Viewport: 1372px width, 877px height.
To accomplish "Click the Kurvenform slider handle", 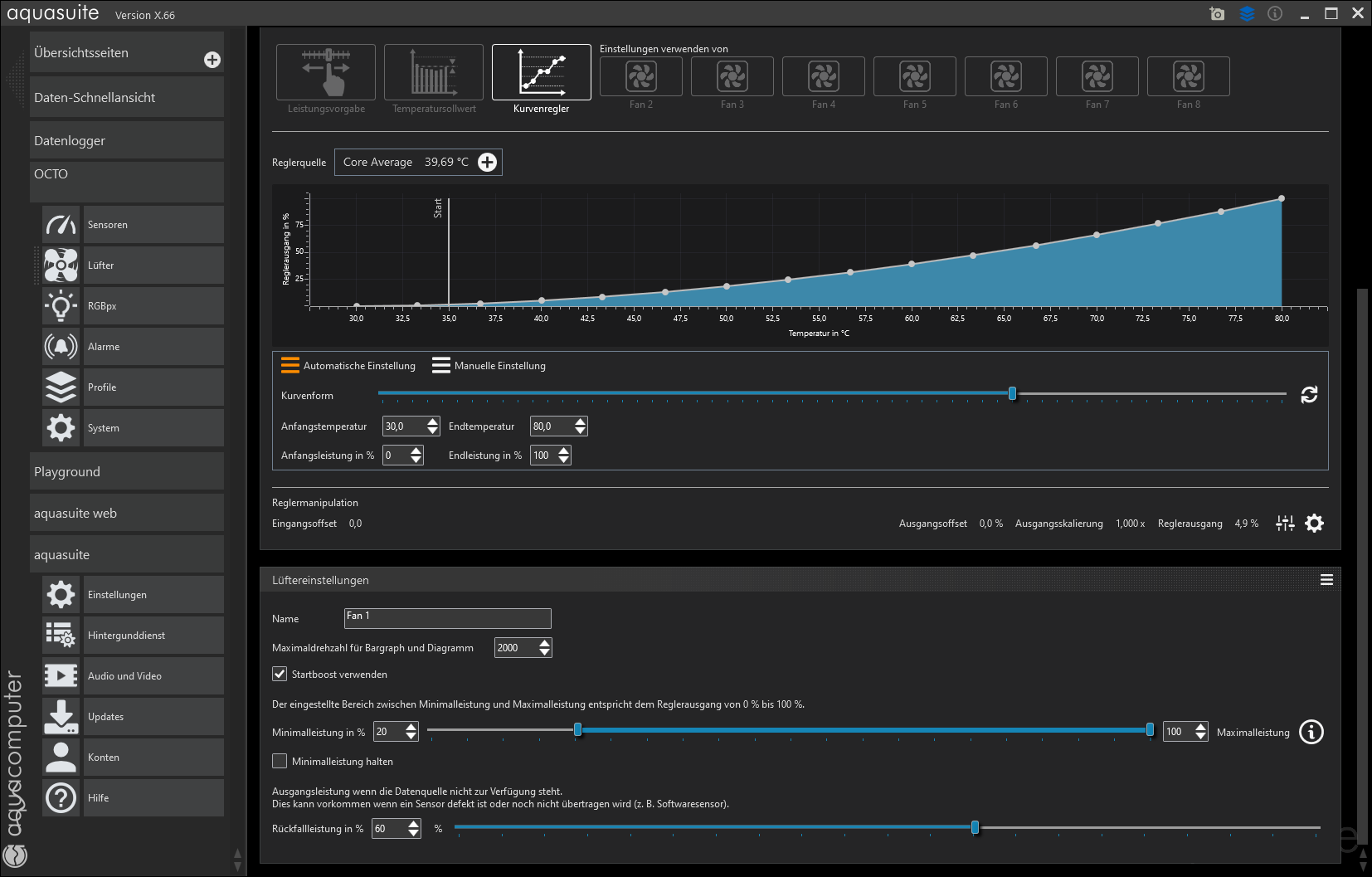I will tap(1012, 394).
